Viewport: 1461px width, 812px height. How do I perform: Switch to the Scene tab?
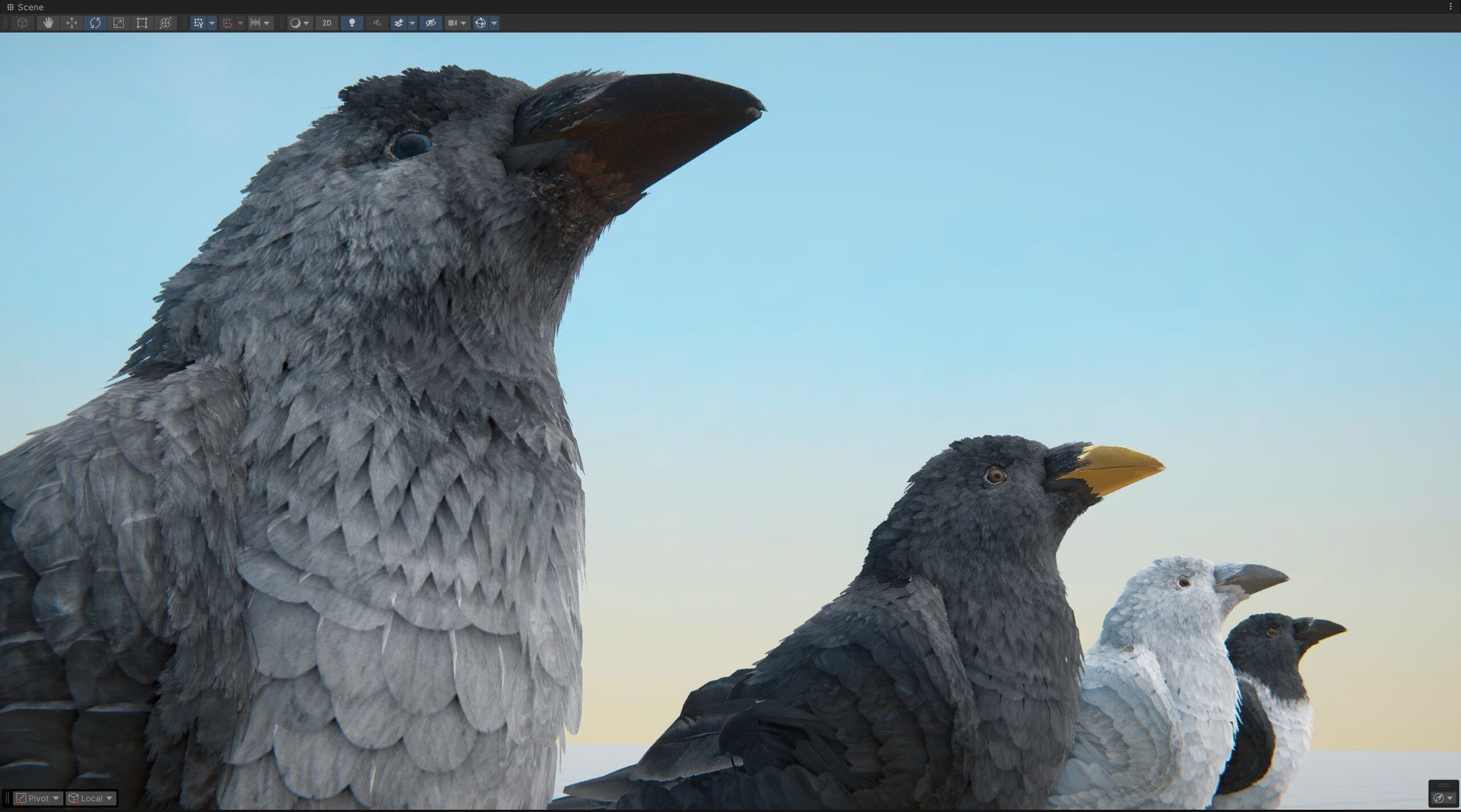pos(25,7)
